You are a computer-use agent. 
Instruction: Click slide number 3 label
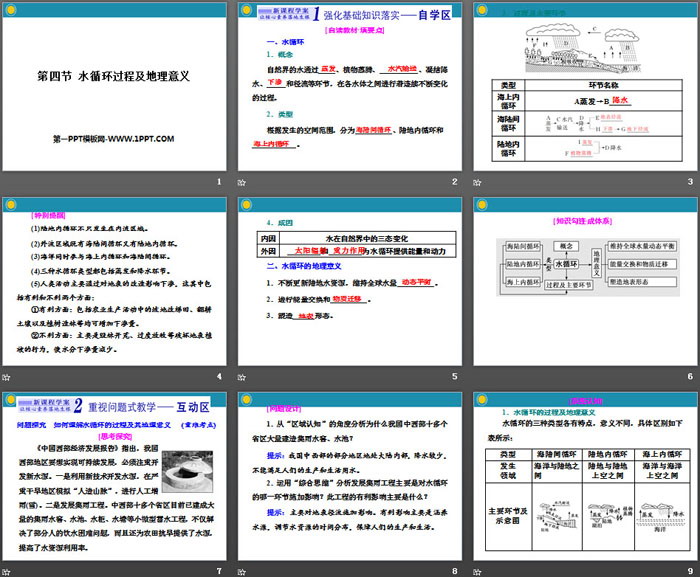[690, 181]
